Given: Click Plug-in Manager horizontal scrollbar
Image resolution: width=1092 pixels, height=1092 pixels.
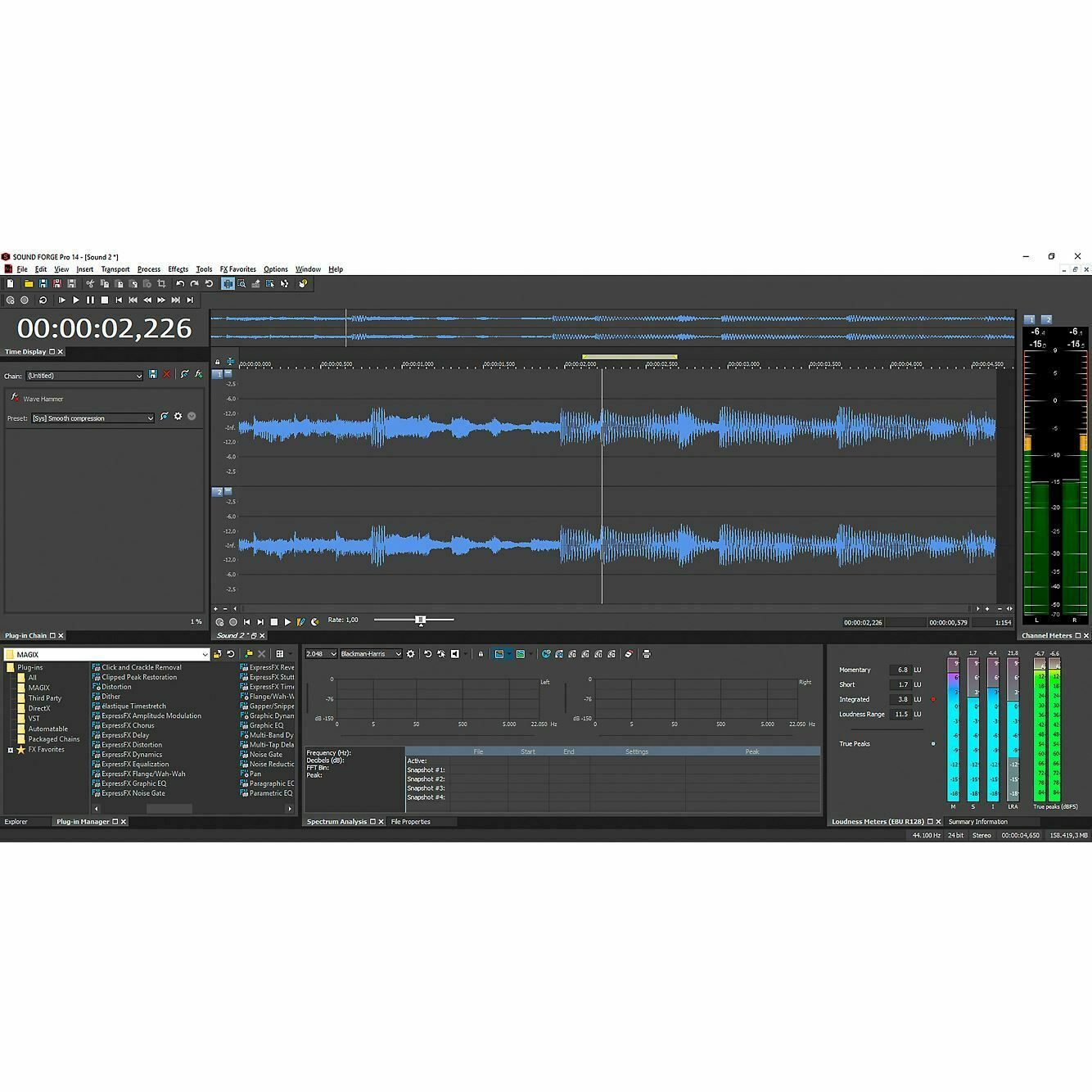Looking at the screenshot, I should [x=169, y=809].
